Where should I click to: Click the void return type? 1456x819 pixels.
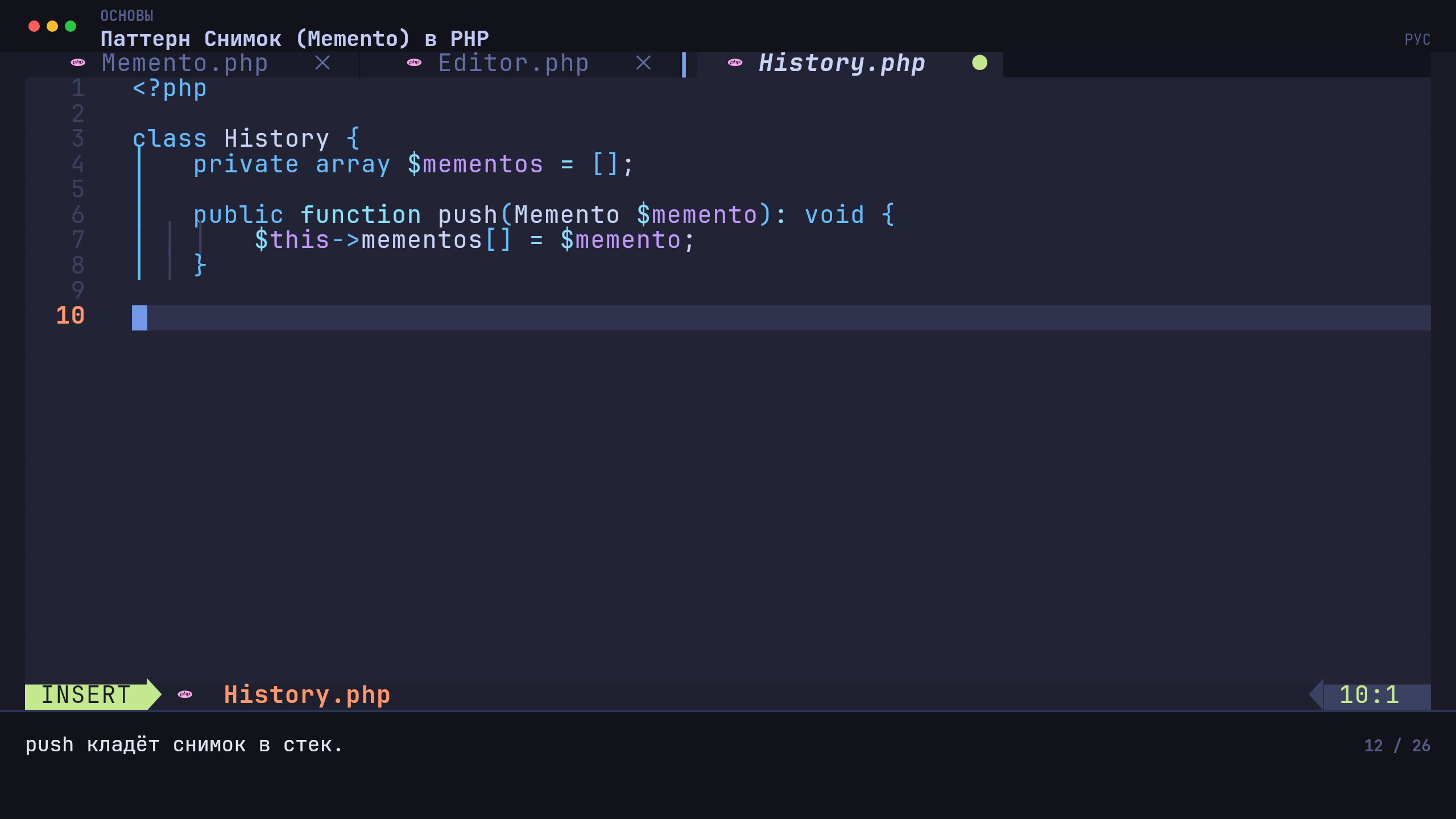(x=834, y=215)
